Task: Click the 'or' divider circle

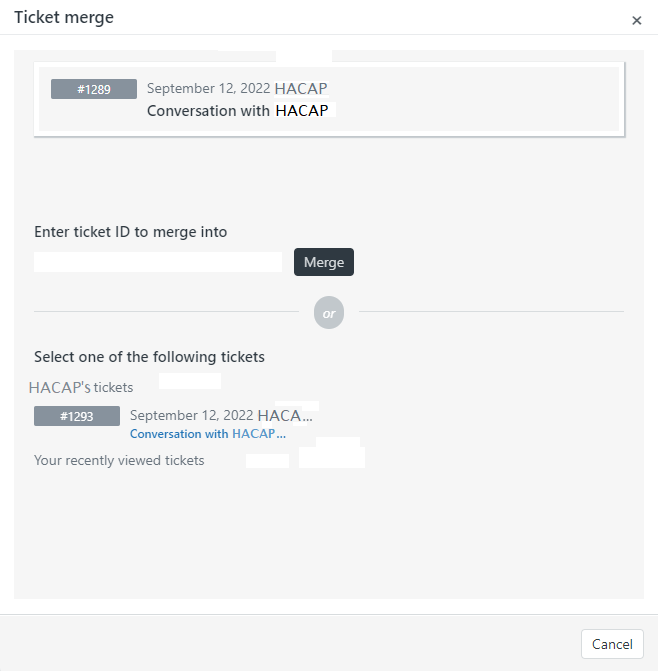Action: click(x=328, y=313)
